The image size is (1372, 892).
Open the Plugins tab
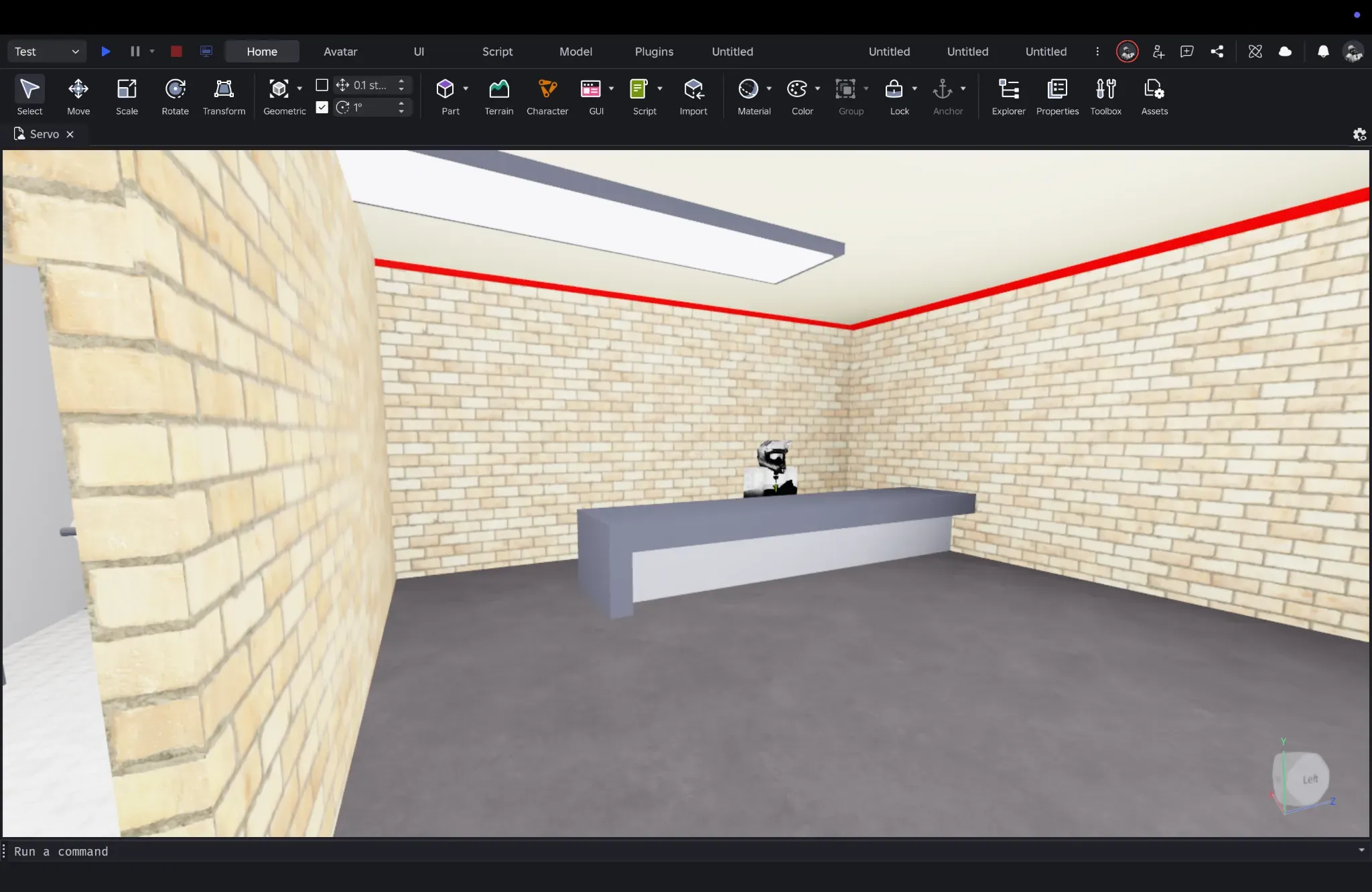[x=654, y=52]
